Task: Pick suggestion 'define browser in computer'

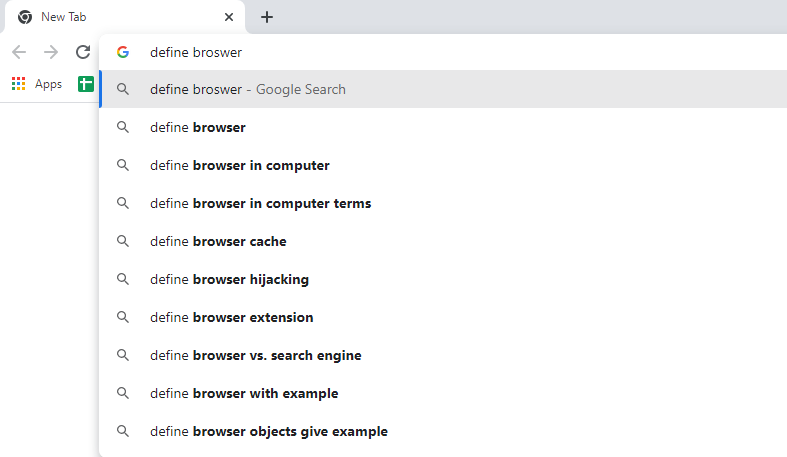Action: point(443,166)
